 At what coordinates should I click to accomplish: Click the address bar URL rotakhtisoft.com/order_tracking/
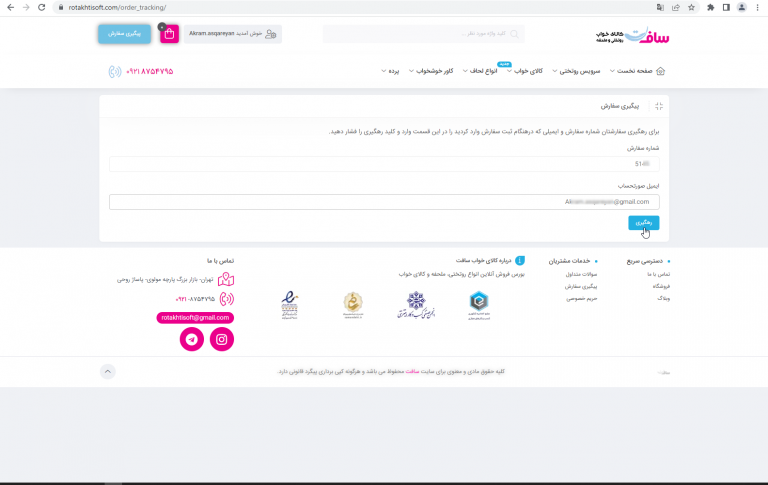click(118, 7)
